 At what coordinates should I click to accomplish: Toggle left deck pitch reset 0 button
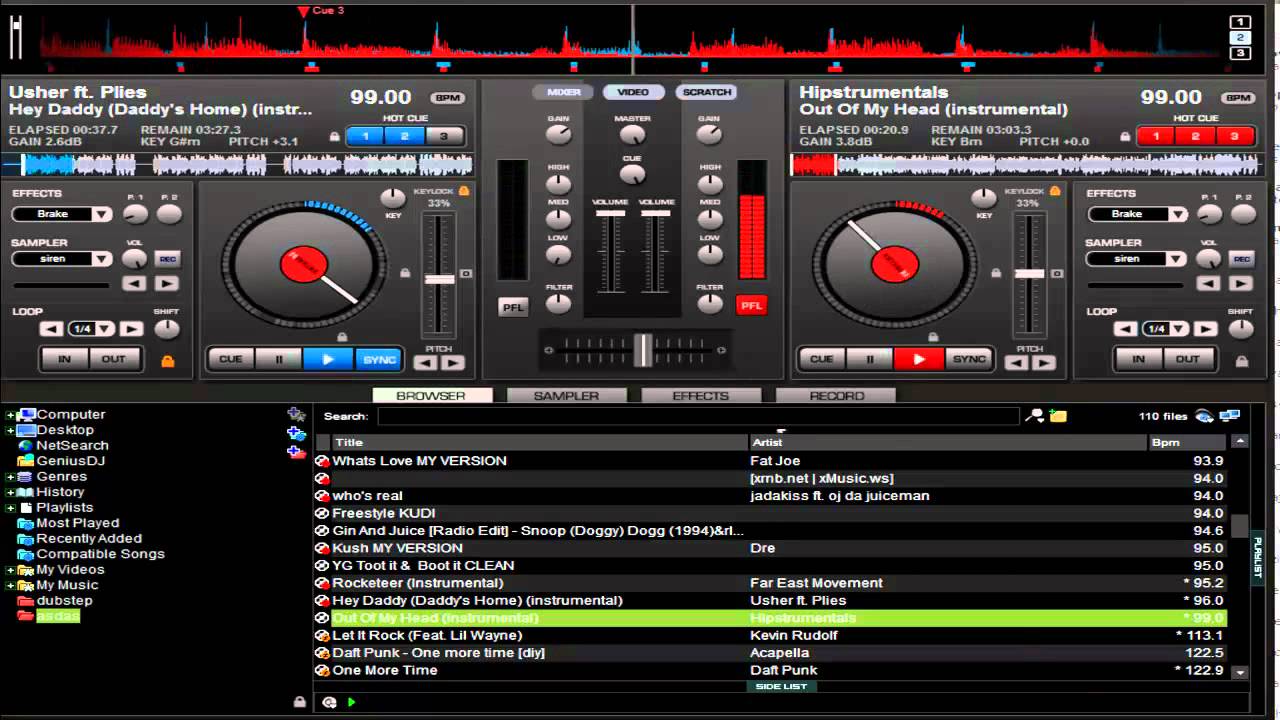click(466, 273)
